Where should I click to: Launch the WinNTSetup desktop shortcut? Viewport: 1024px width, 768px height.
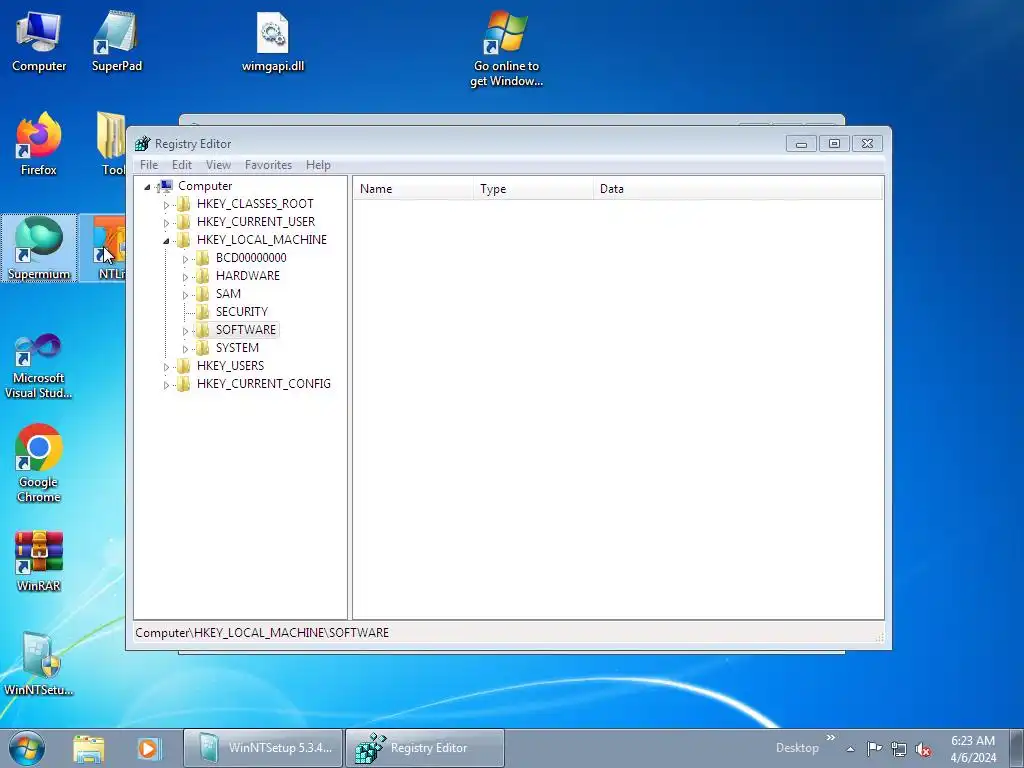coord(39,664)
